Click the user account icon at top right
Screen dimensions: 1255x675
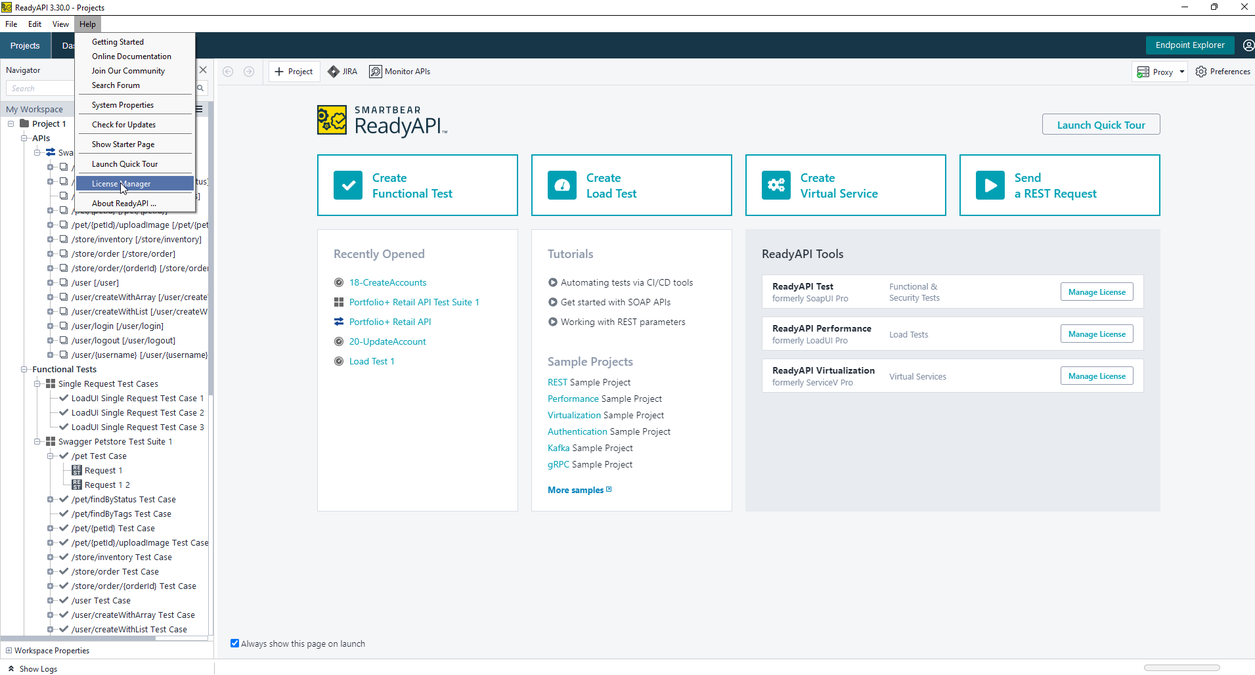(1248, 45)
